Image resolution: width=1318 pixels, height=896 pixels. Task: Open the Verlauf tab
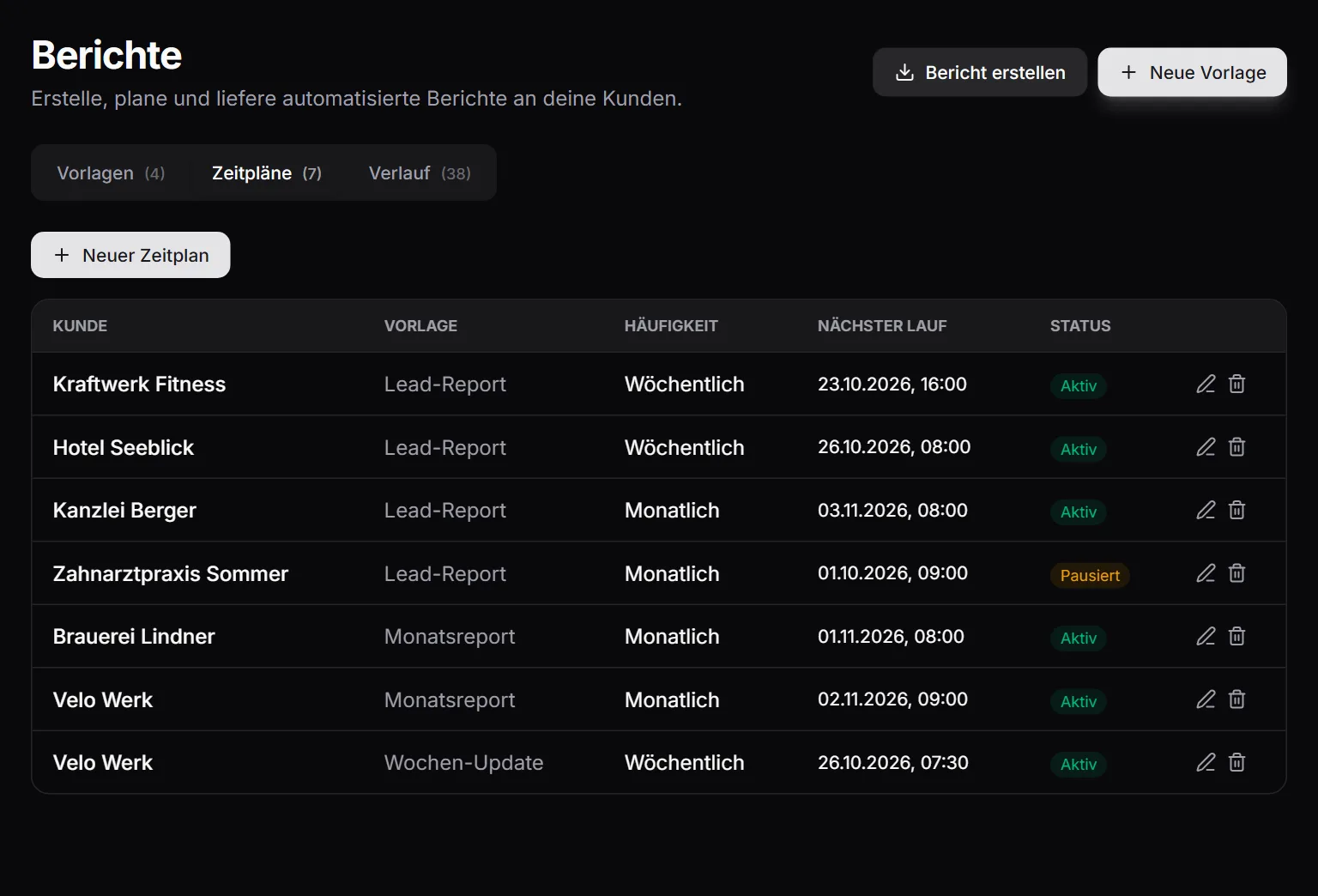tap(420, 173)
